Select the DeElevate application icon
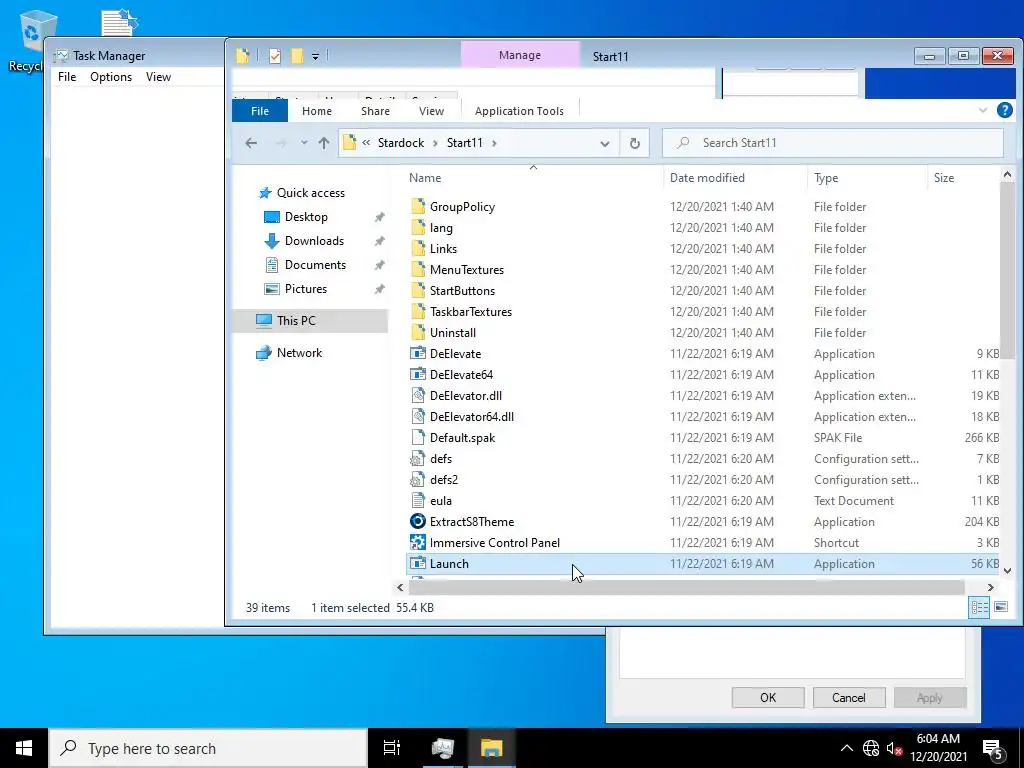Screen dimensions: 1024x768 pyautogui.click(x=418, y=353)
